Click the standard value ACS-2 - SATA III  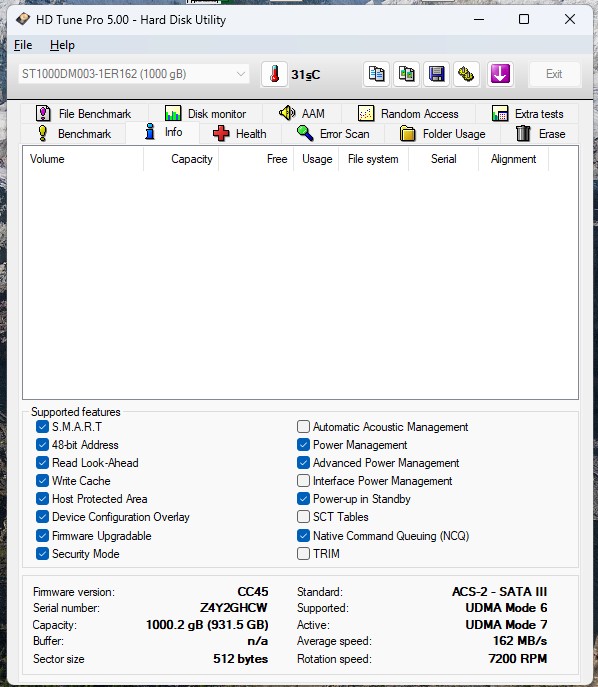499,592
